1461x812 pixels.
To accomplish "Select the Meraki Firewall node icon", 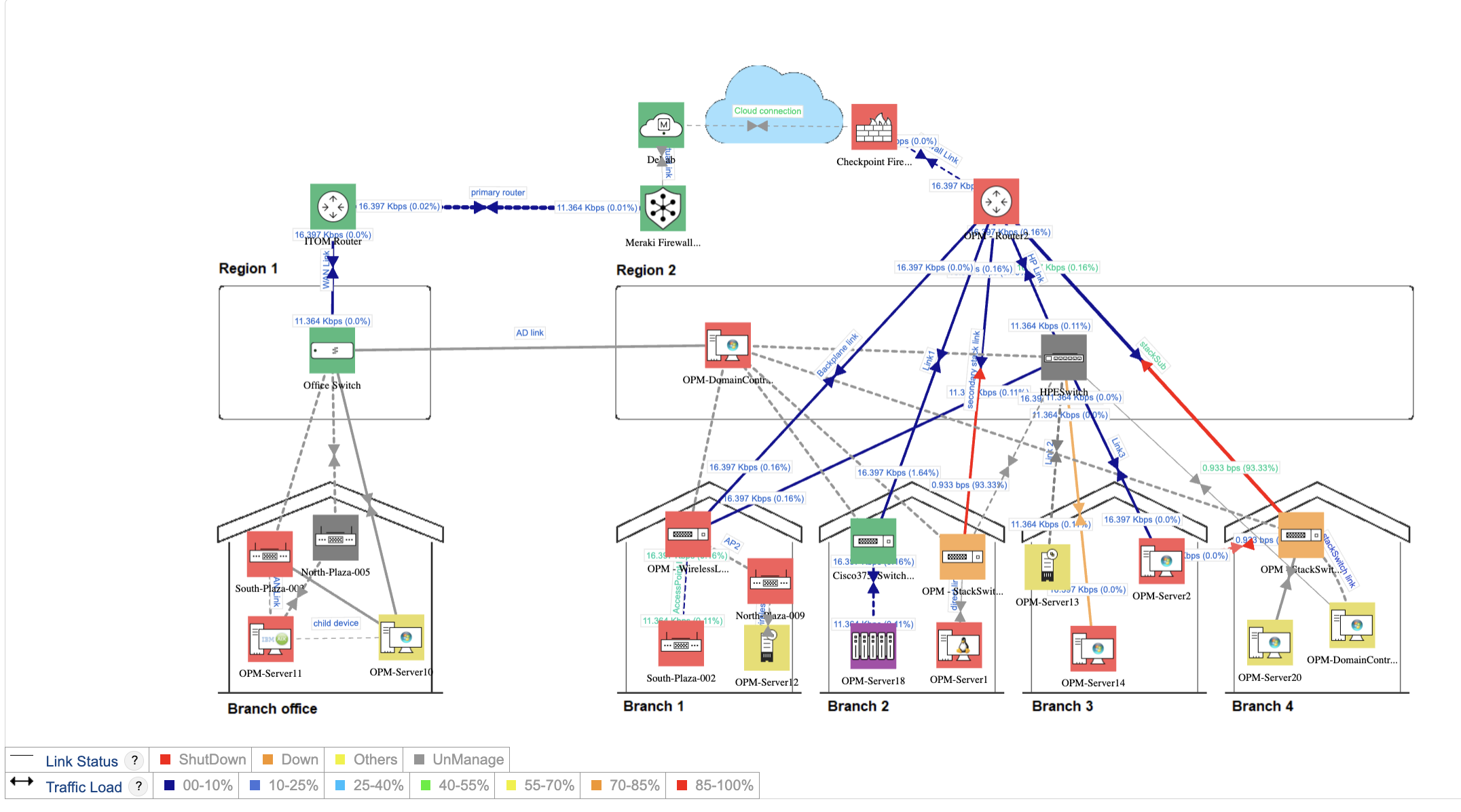I will 661,210.
